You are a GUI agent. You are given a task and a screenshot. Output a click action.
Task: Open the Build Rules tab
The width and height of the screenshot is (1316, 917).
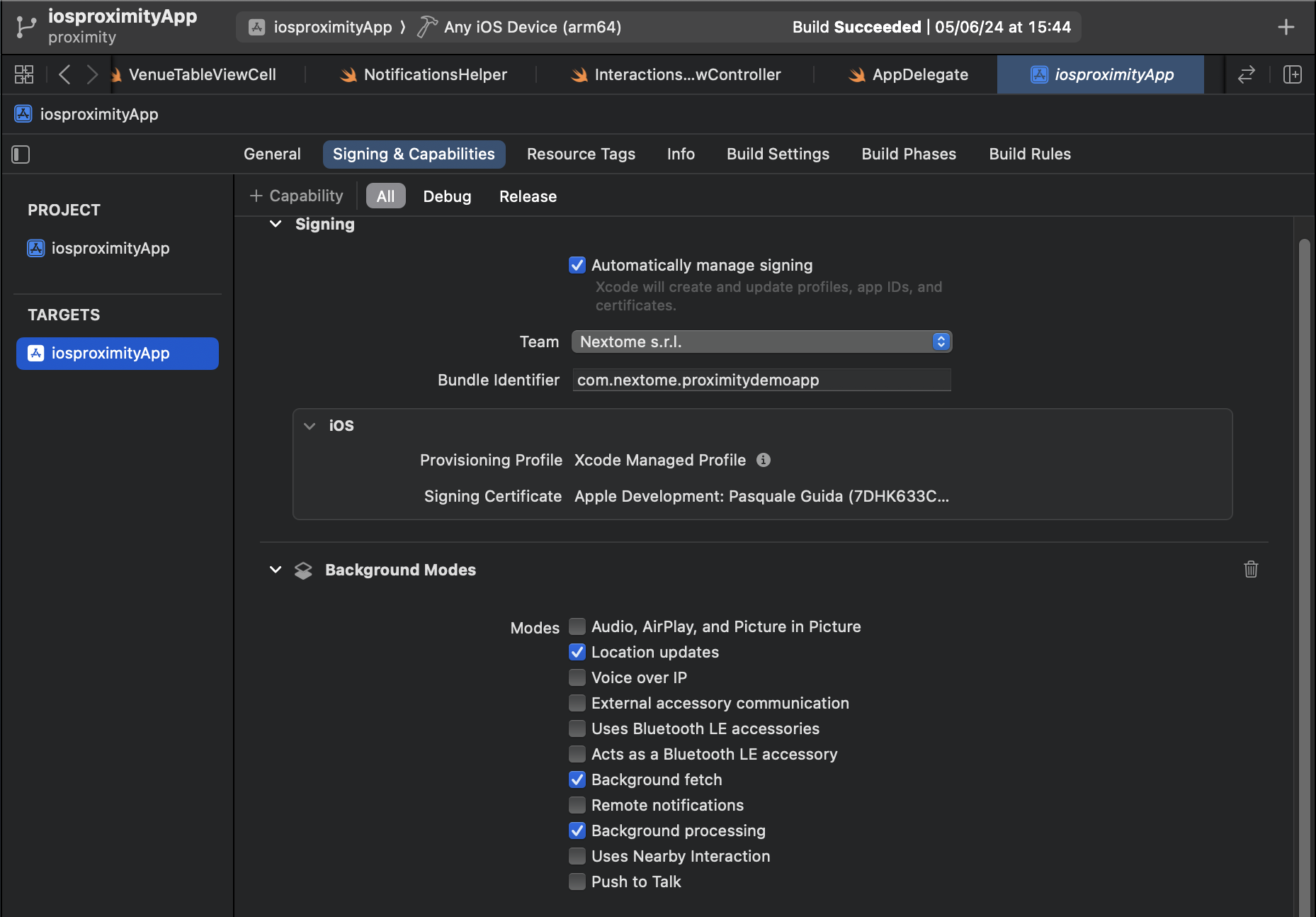pyautogui.click(x=1030, y=154)
